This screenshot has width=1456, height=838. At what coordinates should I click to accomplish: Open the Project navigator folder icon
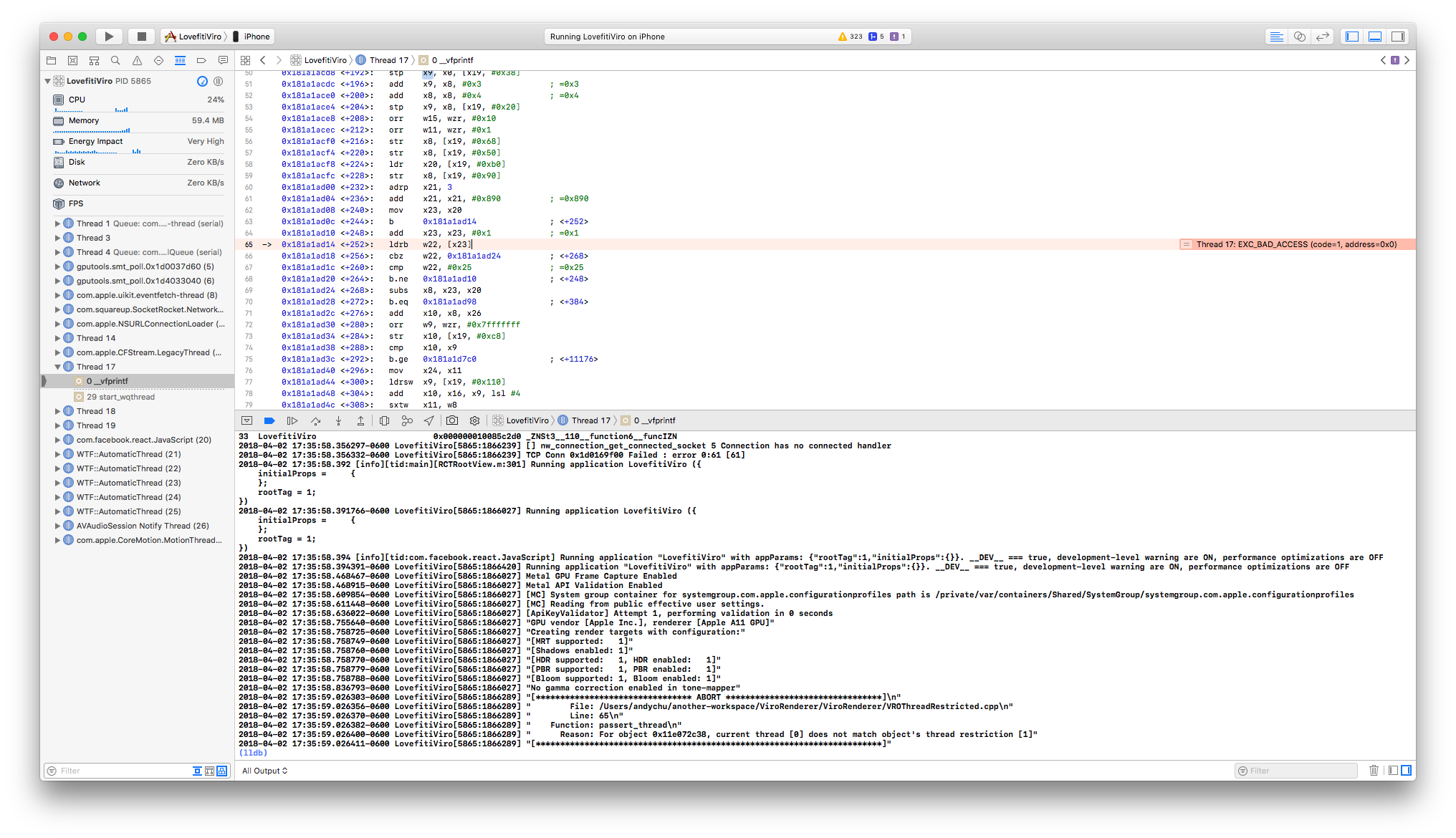tap(51, 60)
